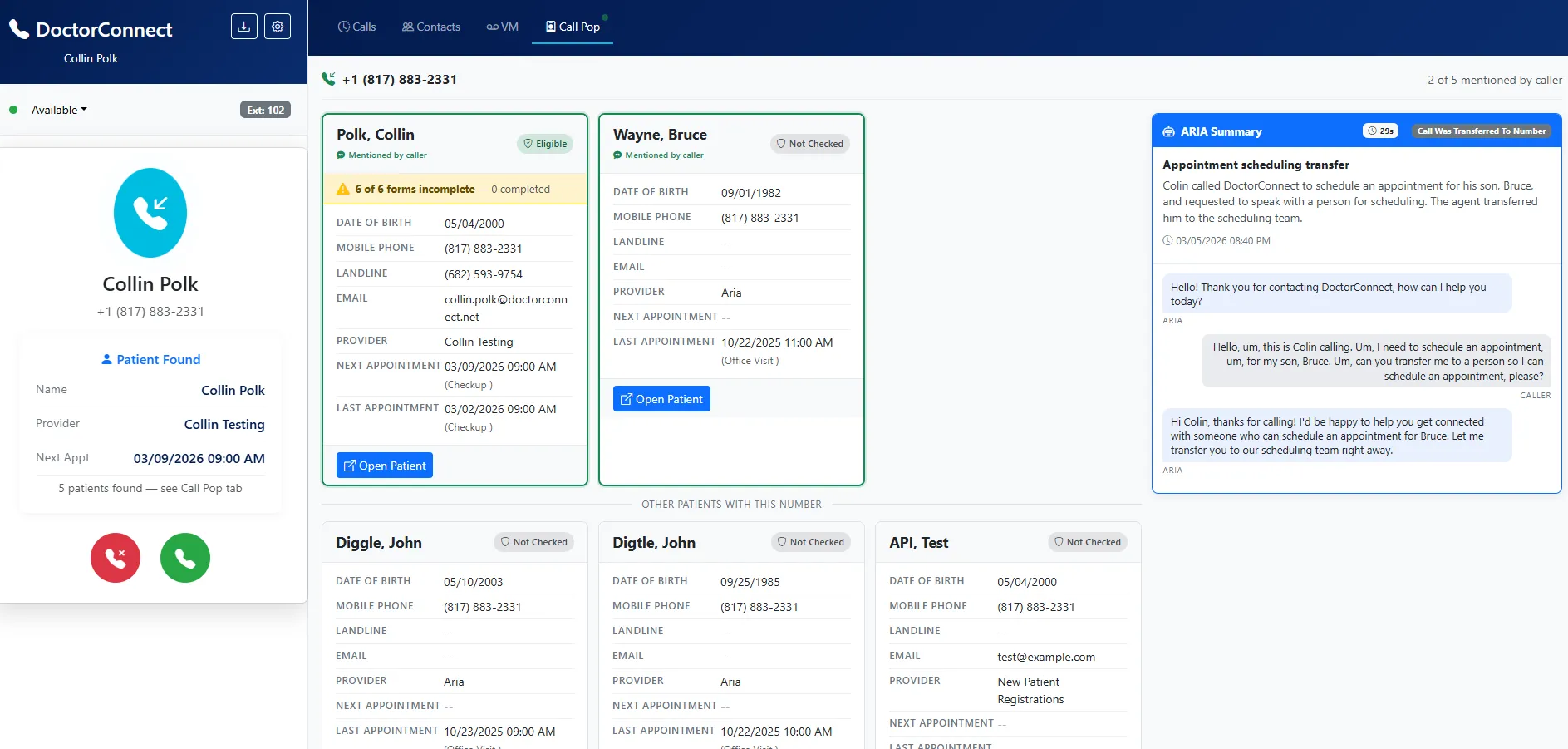Click 'Appointment scheduling transfer' summary title
Screen dimensions: 1568x749
(x=1256, y=165)
